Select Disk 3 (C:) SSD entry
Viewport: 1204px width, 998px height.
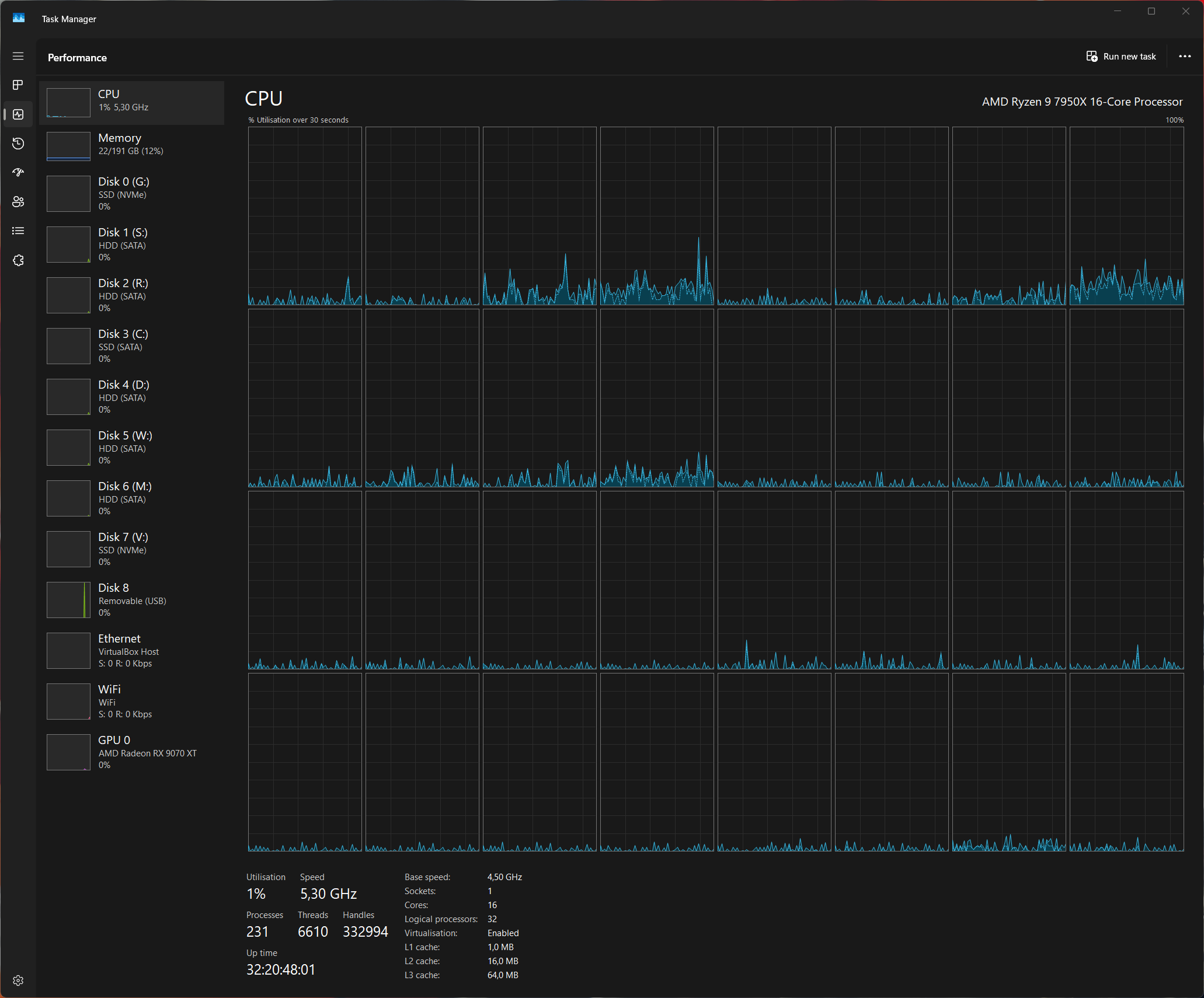pos(131,346)
